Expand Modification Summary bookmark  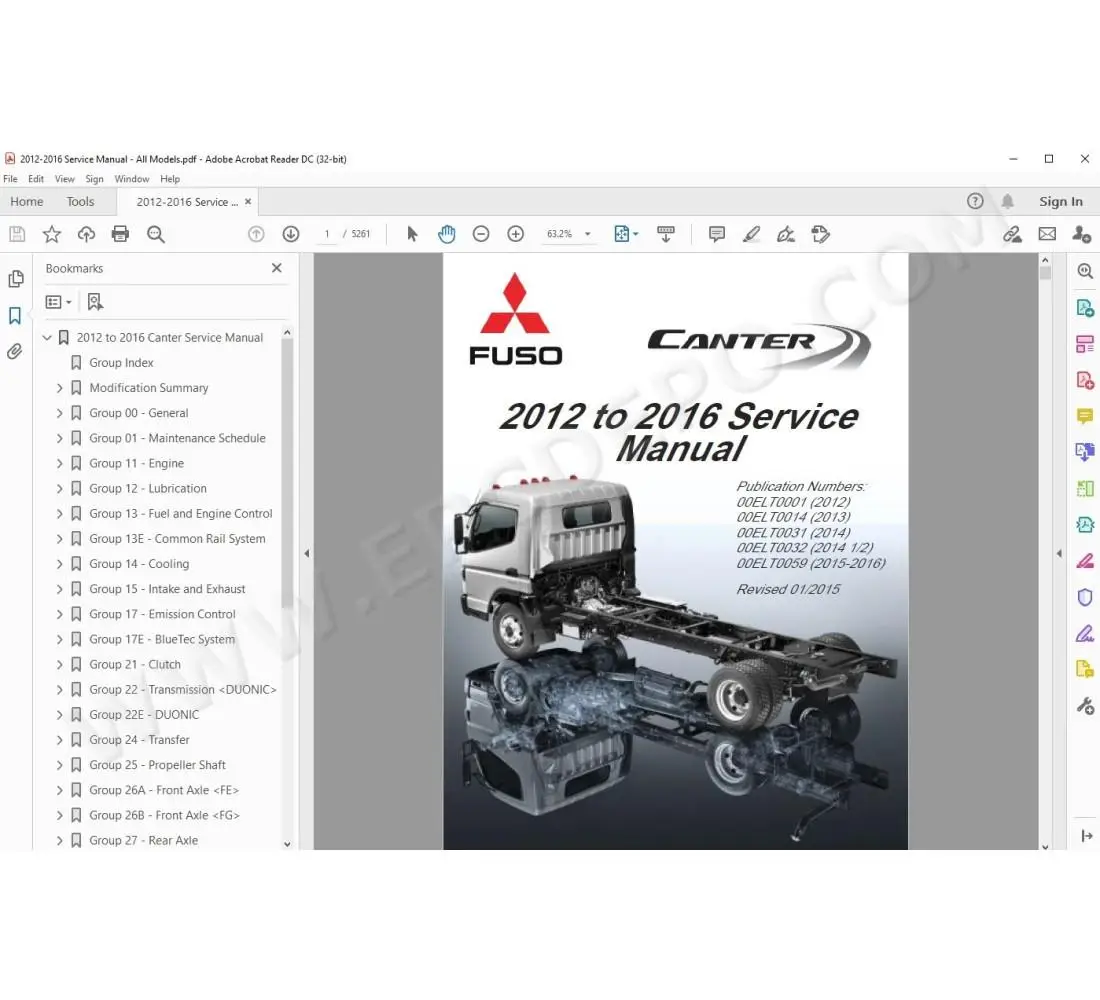pyautogui.click(x=60, y=388)
